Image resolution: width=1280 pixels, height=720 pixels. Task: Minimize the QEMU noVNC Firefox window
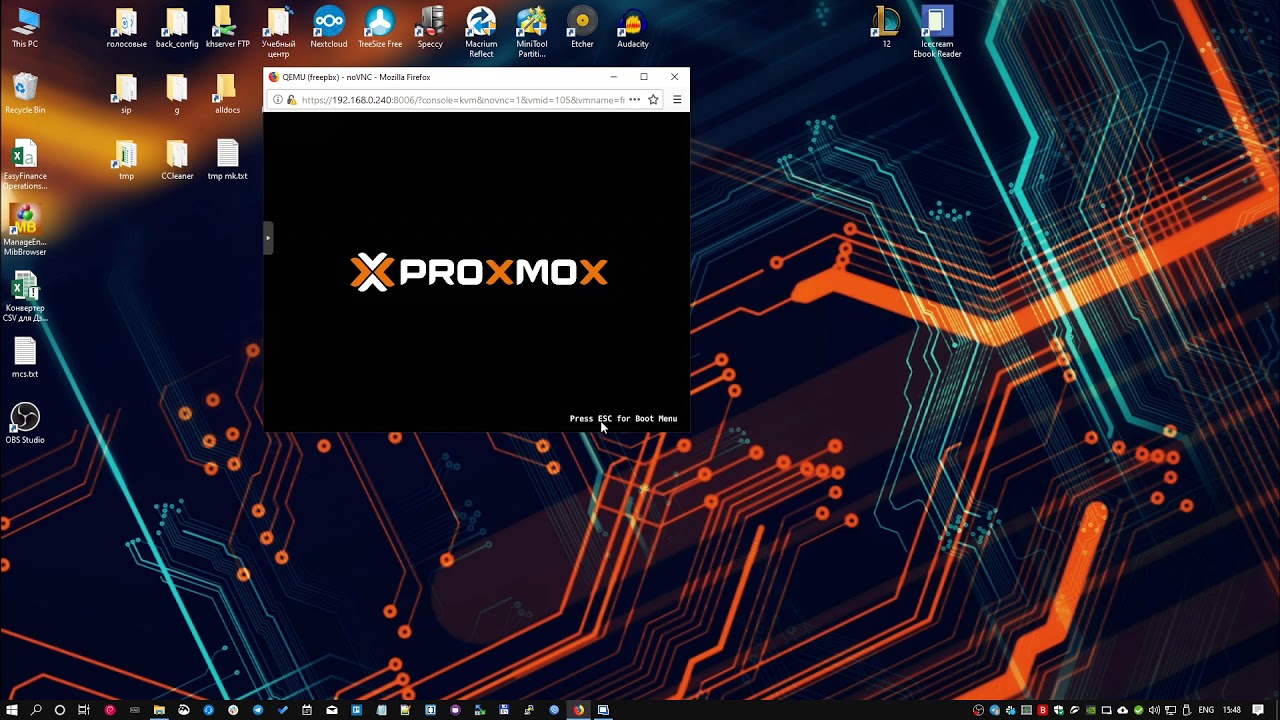click(x=614, y=77)
